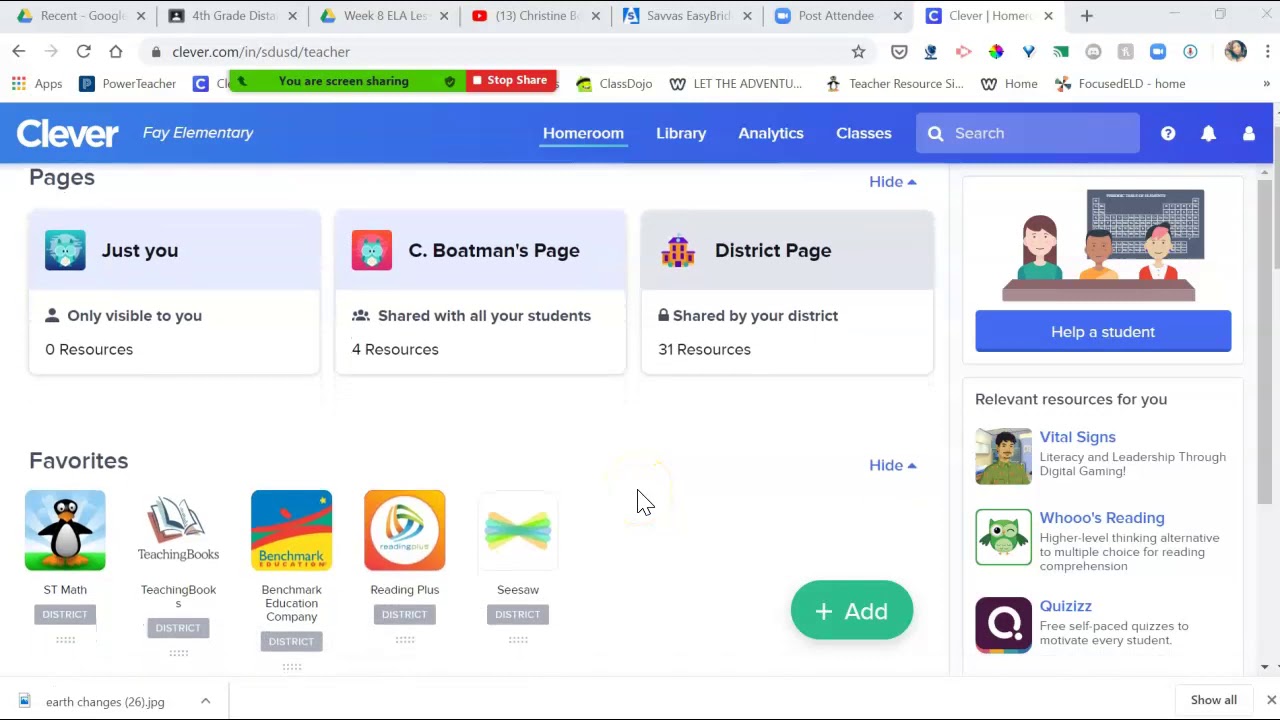Open the FocusedELD home bookmark
Image resolution: width=1280 pixels, height=720 pixels.
[x=1120, y=84]
